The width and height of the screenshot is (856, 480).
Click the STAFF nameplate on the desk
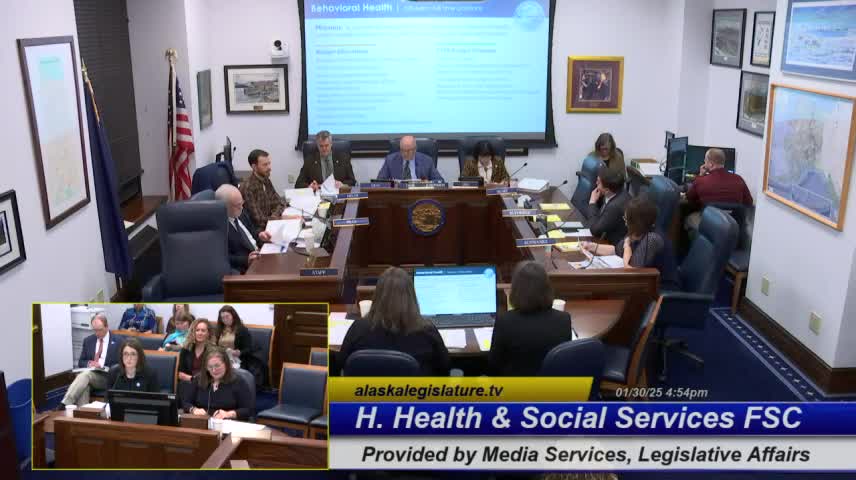point(319,272)
